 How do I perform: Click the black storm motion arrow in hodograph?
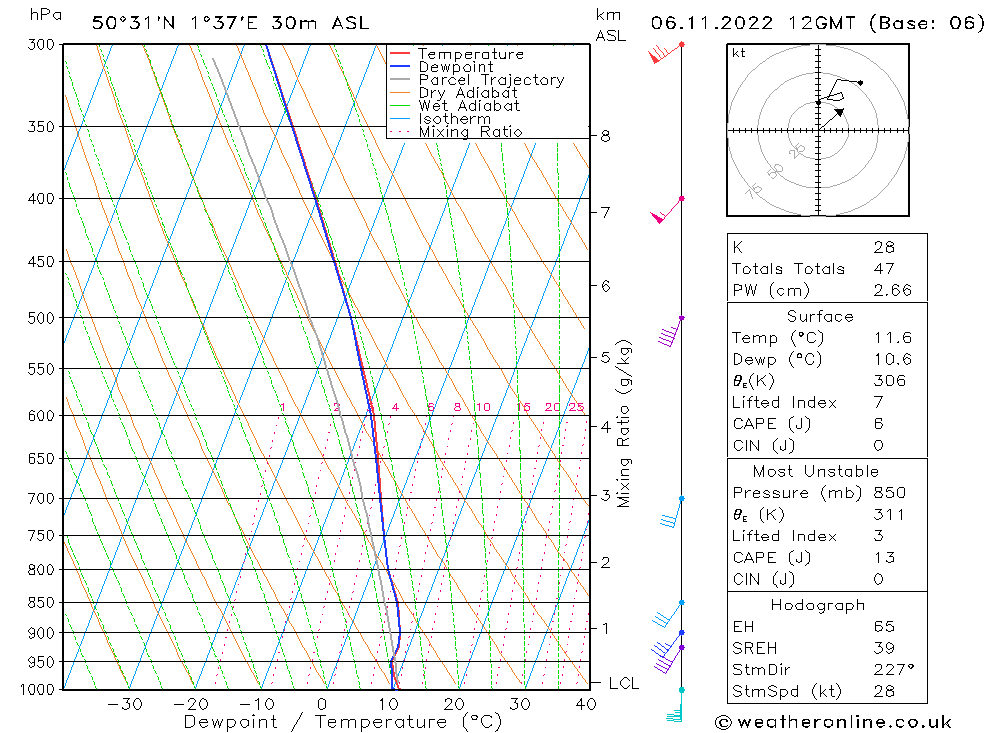(837, 112)
